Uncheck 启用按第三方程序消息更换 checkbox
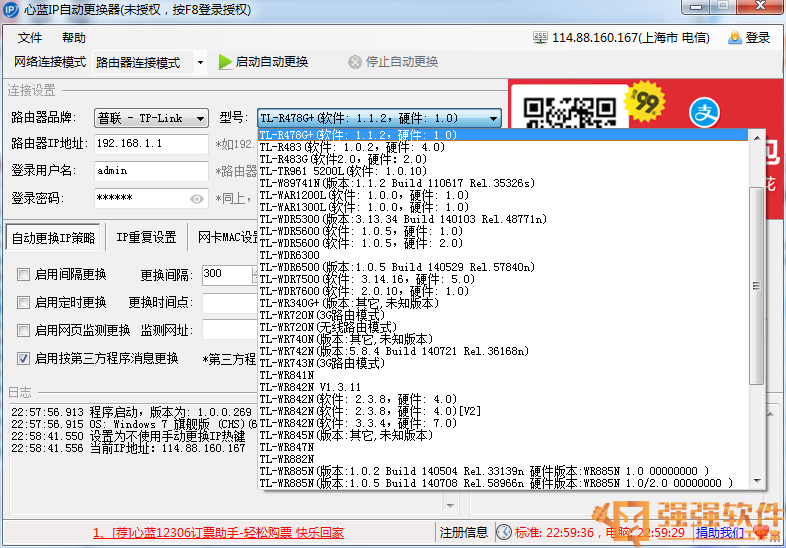 (23, 358)
